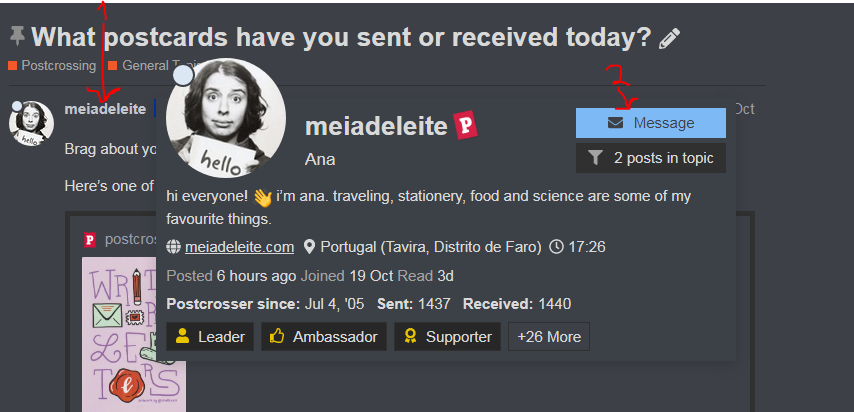
Task: Click the Postcrossing red P badge beside username
Action: (x=466, y=125)
